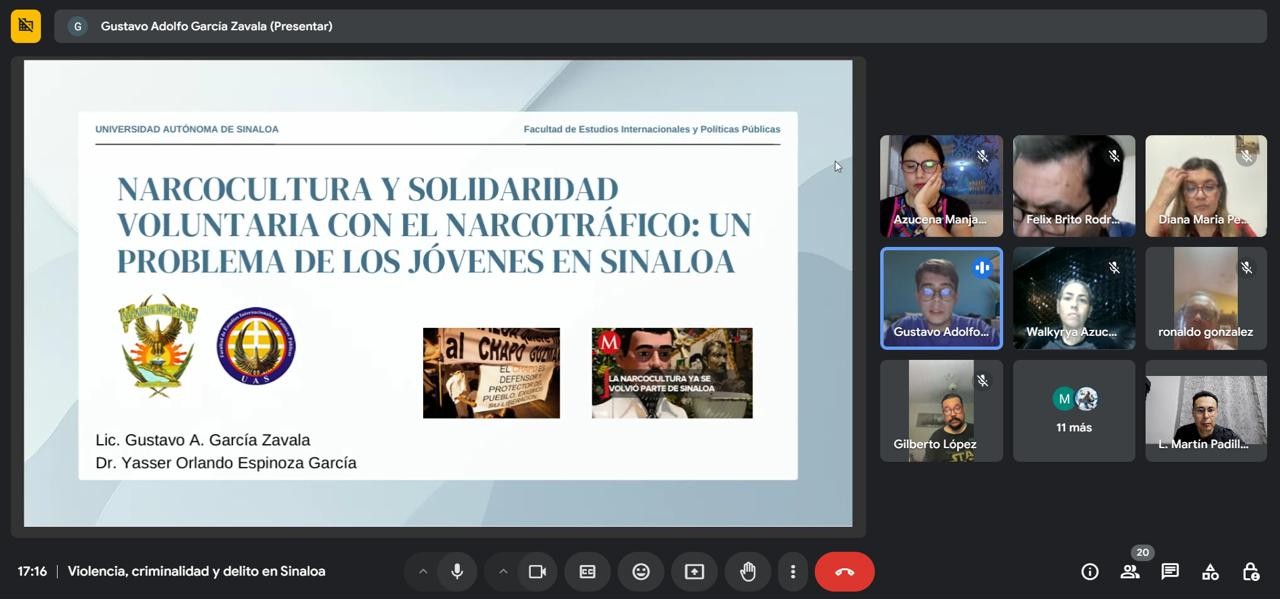The image size is (1280, 599).
Task: Expand audio settings arrow beside microphone
Action: click(x=423, y=572)
